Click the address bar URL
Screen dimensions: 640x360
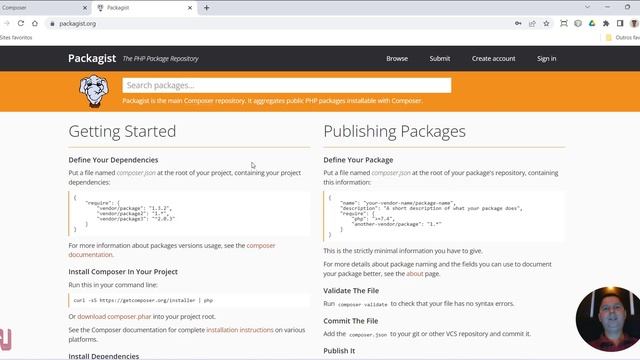coord(78,24)
